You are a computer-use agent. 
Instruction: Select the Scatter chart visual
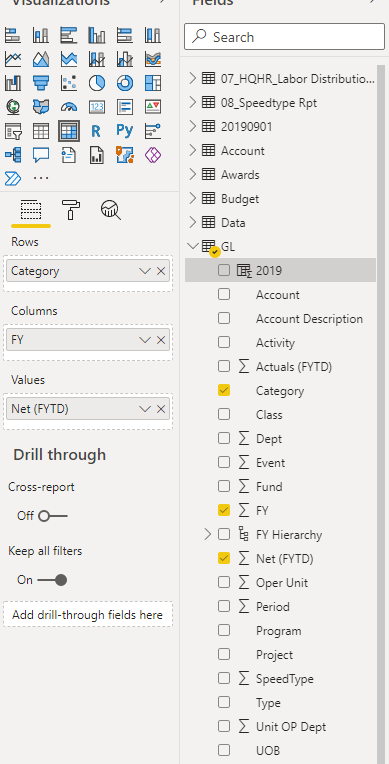tap(69, 83)
